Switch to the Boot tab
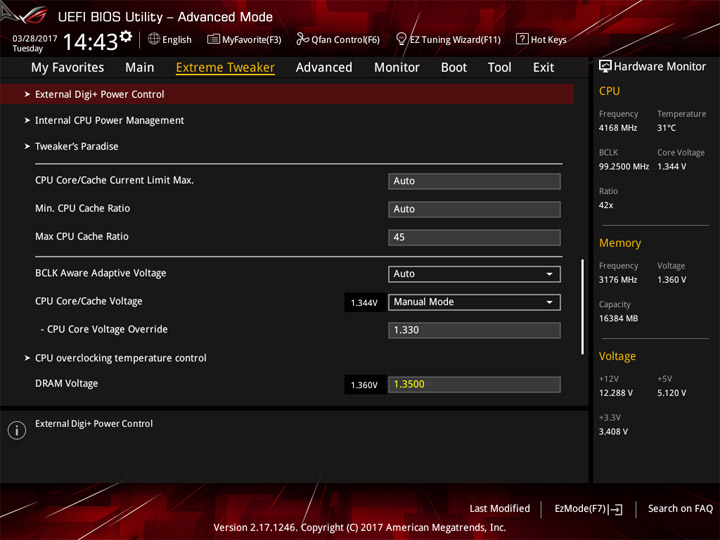This screenshot has width=720, height=540. point(454,68)
